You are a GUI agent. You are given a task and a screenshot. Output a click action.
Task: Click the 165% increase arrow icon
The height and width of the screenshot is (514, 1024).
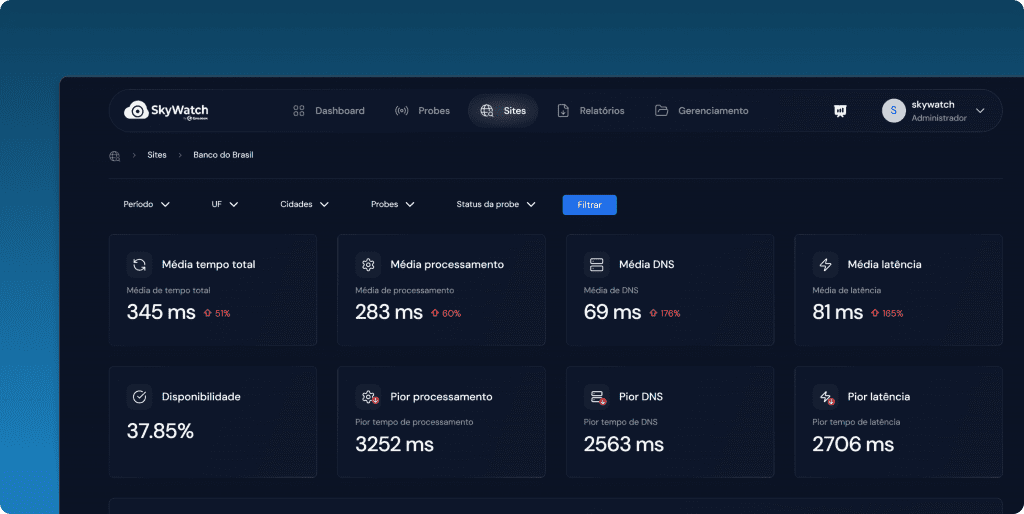[875, 313]
